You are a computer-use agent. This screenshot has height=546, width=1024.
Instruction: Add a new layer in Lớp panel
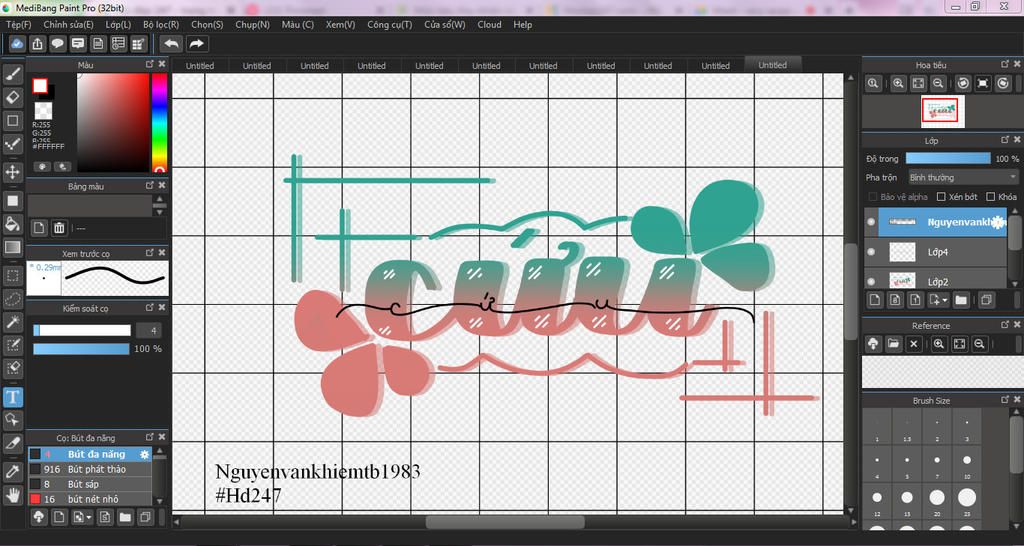click(x=874, y=300)
